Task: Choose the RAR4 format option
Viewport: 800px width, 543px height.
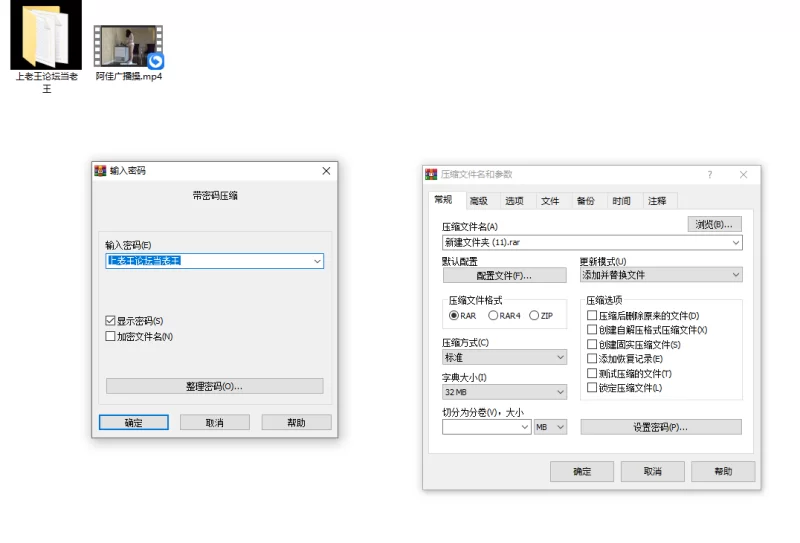Action: [x=493, y=316]
